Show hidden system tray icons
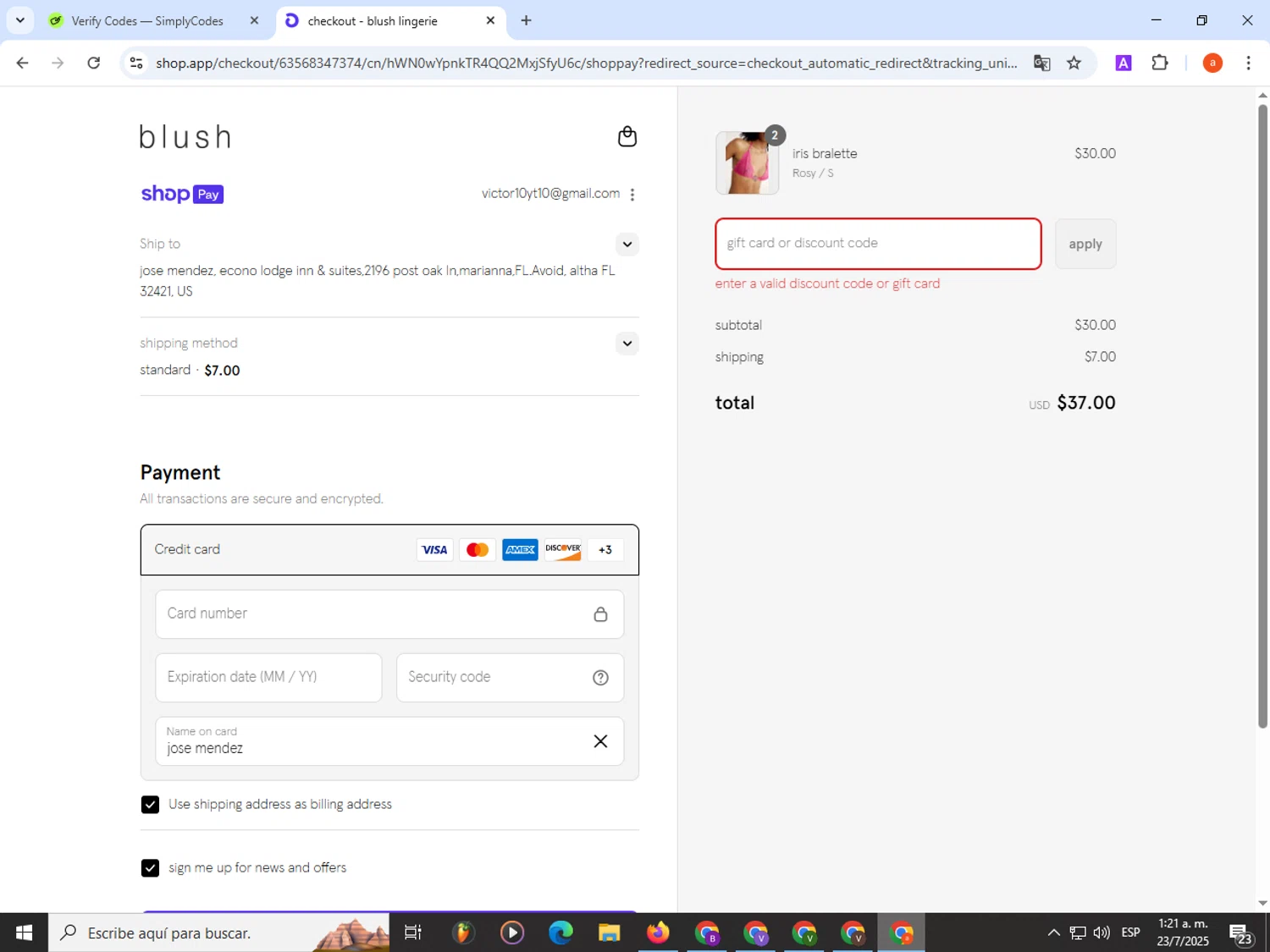 click(x=1054, y=933)
